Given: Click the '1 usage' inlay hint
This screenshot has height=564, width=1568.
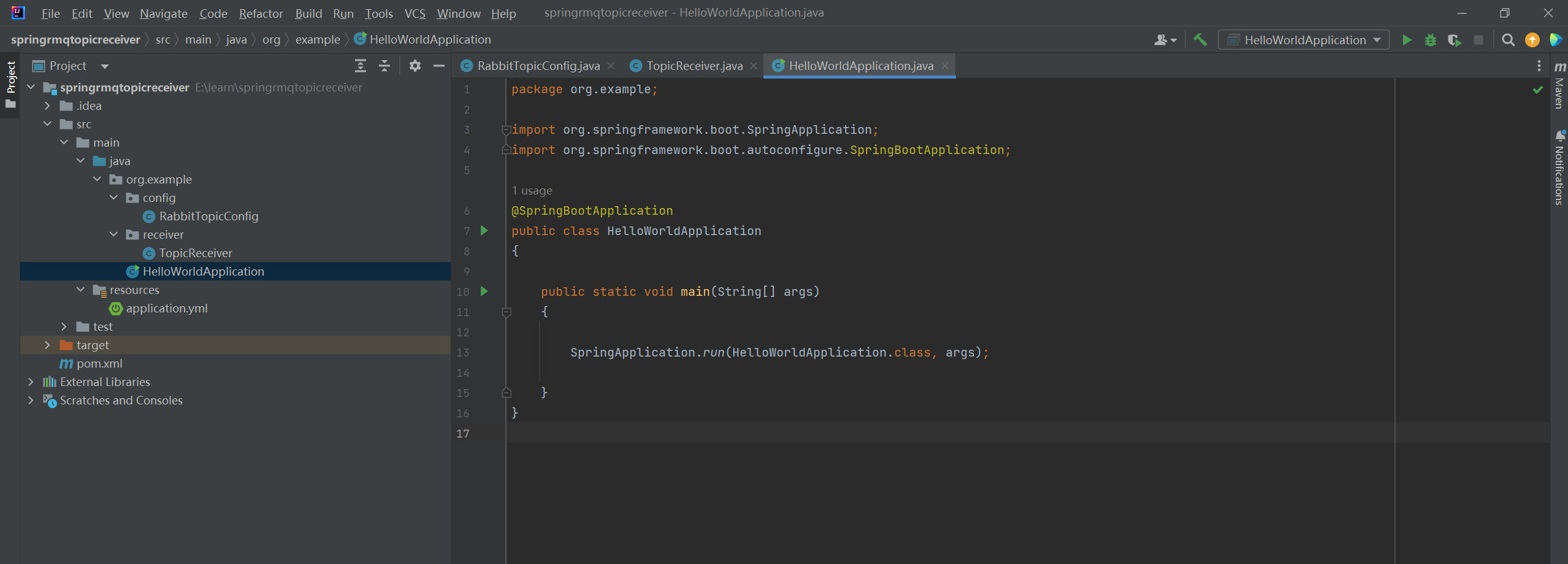Looking at the screenshot, I should (x=532, y=190).
